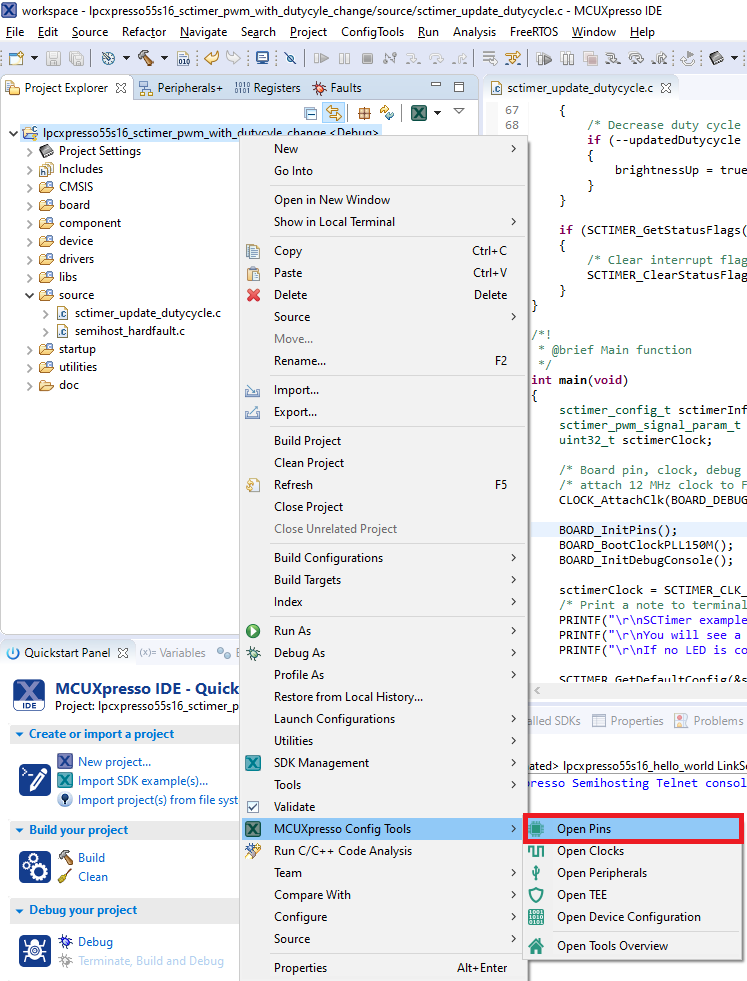This screenshot has width=747, height=981.
Task: Click MCUXpresso X icon in Project Explorer toolbar
Action: tap(420, 113)
